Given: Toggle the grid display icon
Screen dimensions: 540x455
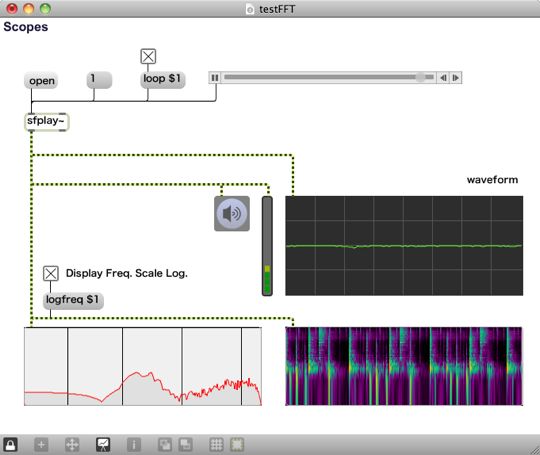Looking at the screenshot, I should coord(216,444).
